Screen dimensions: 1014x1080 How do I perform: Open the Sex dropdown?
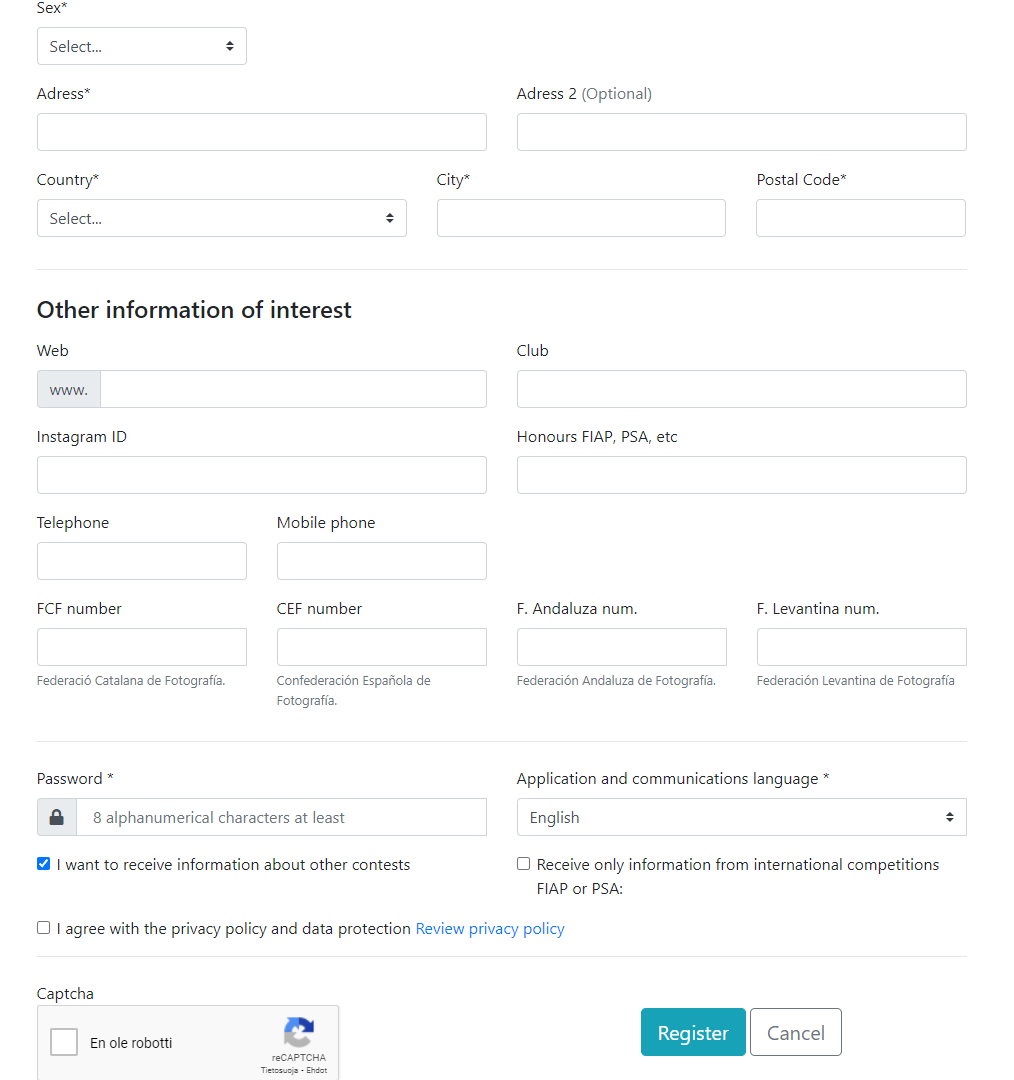click(x=142, y=46)
